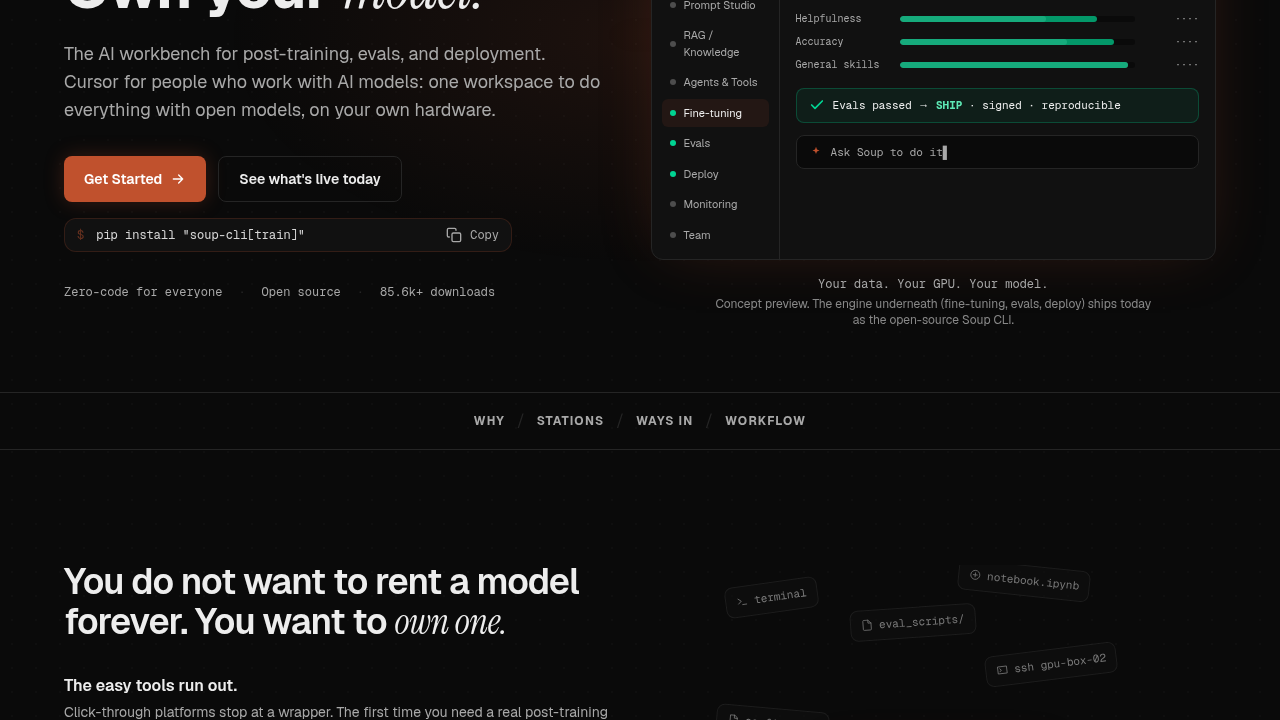The height and width of the screenshot is (720, 1280).
Task: Click the Ask Soup to do it field
Action: click(x=997, y=152)
